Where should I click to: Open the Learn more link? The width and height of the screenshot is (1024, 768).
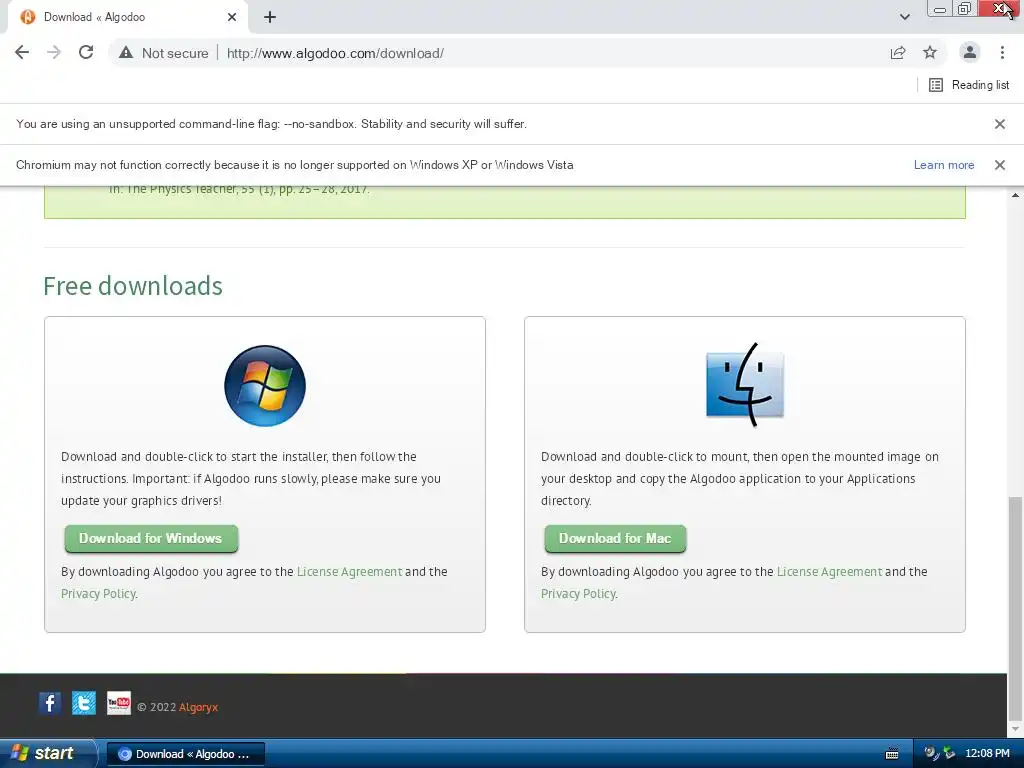[x=944, y=165]
